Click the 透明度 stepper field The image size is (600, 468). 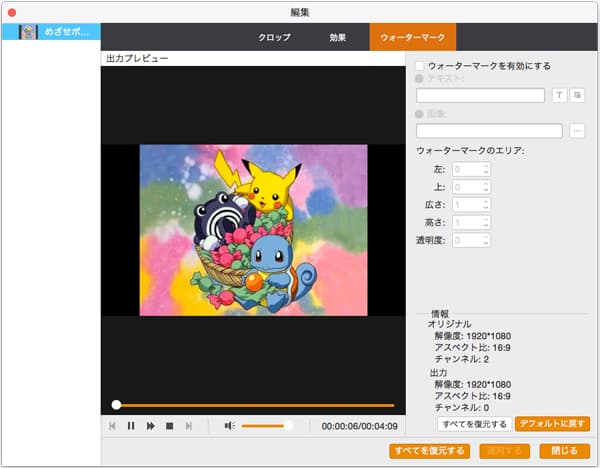pyautogui.click(x=471, y=240)
